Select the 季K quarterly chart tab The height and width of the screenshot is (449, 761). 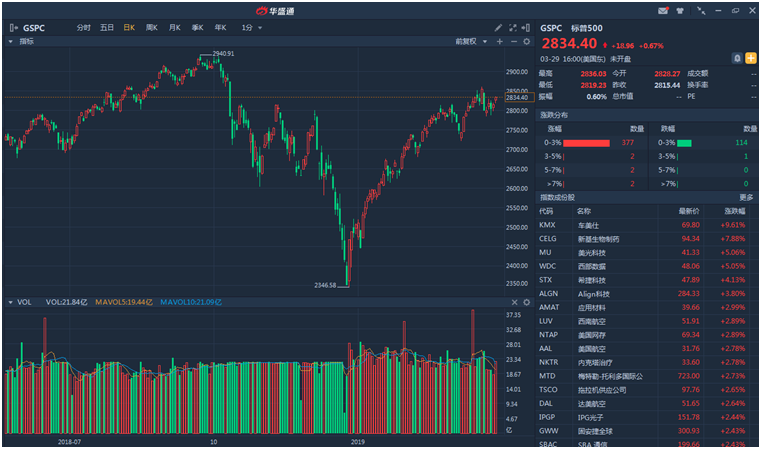click(x=198, y=28)
